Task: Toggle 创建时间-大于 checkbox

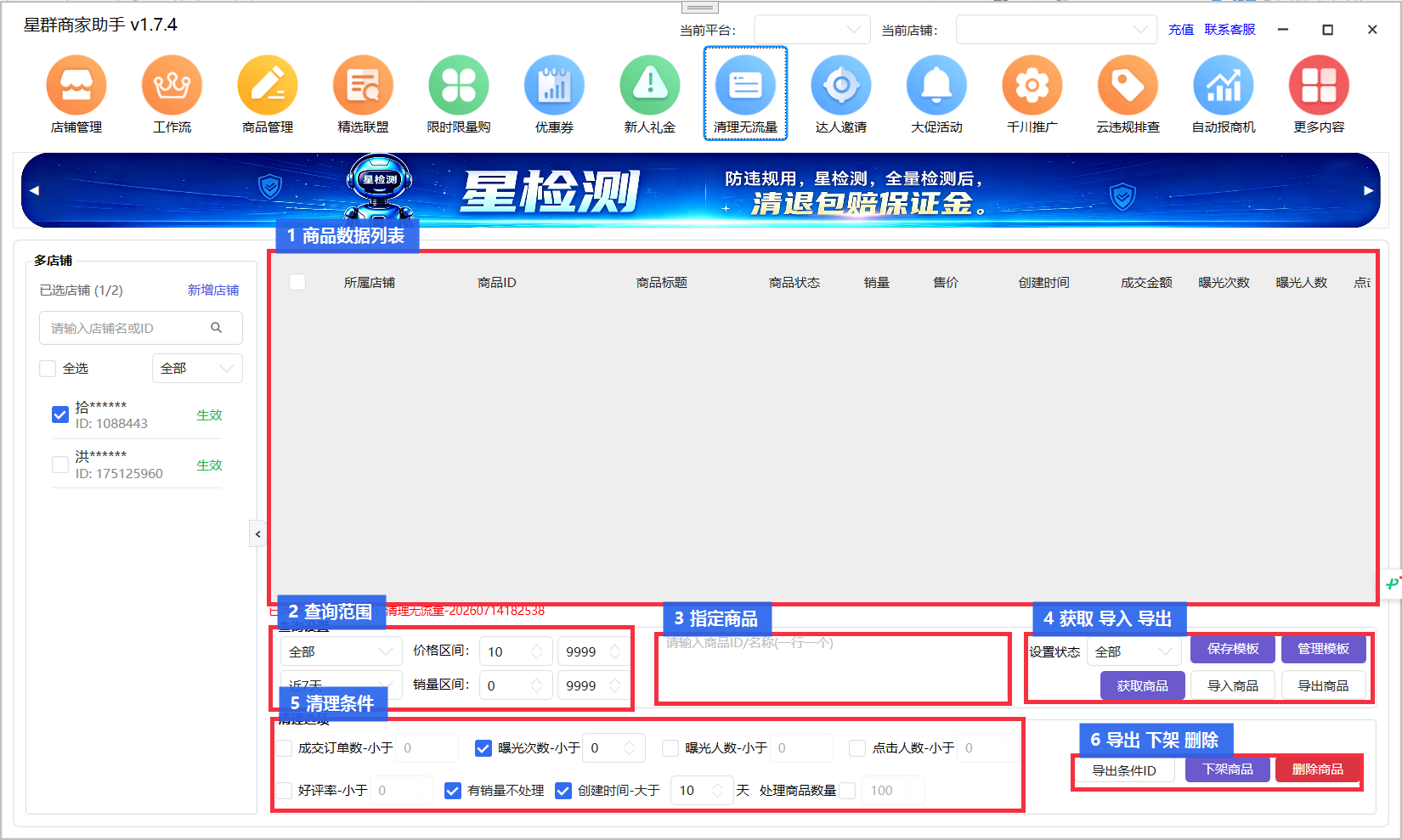Action: click(x=563, y=791)
